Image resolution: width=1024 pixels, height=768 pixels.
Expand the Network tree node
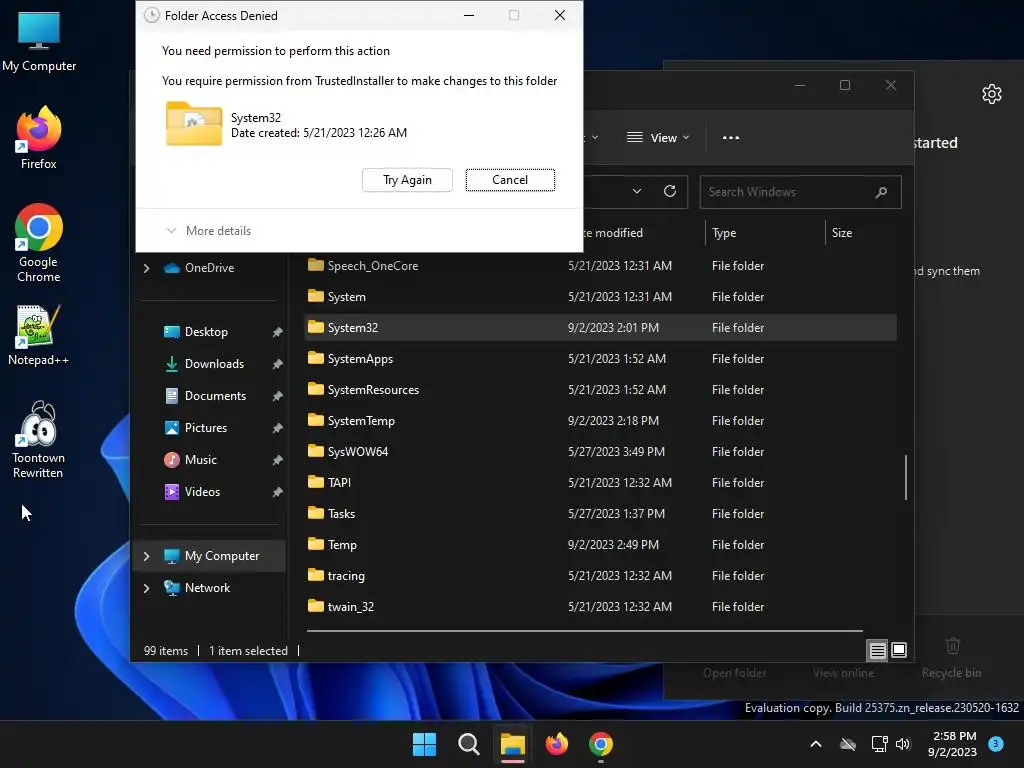pyautogui.click(x=146, y=588)
